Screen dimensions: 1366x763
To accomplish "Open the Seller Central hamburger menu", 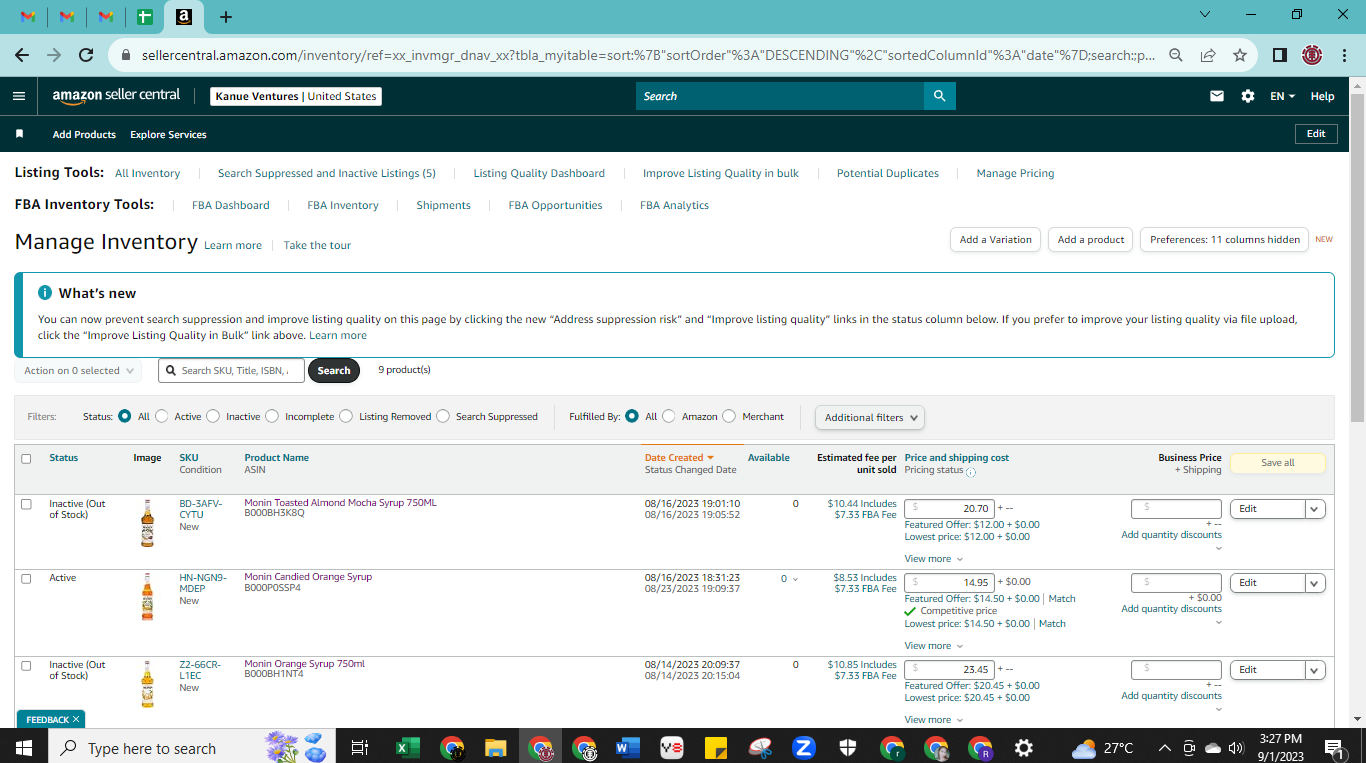I will (x=19, y=96).
